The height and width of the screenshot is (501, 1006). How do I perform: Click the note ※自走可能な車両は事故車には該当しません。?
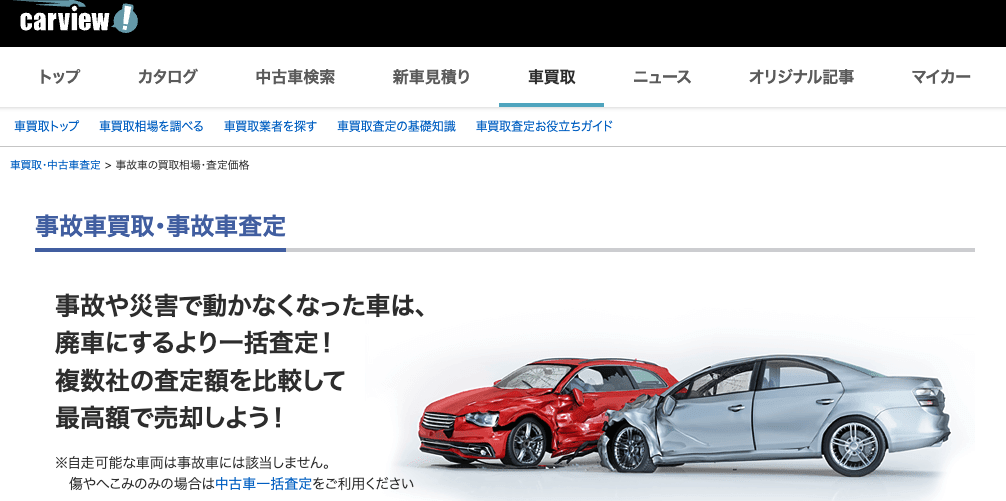click(194, 462)
